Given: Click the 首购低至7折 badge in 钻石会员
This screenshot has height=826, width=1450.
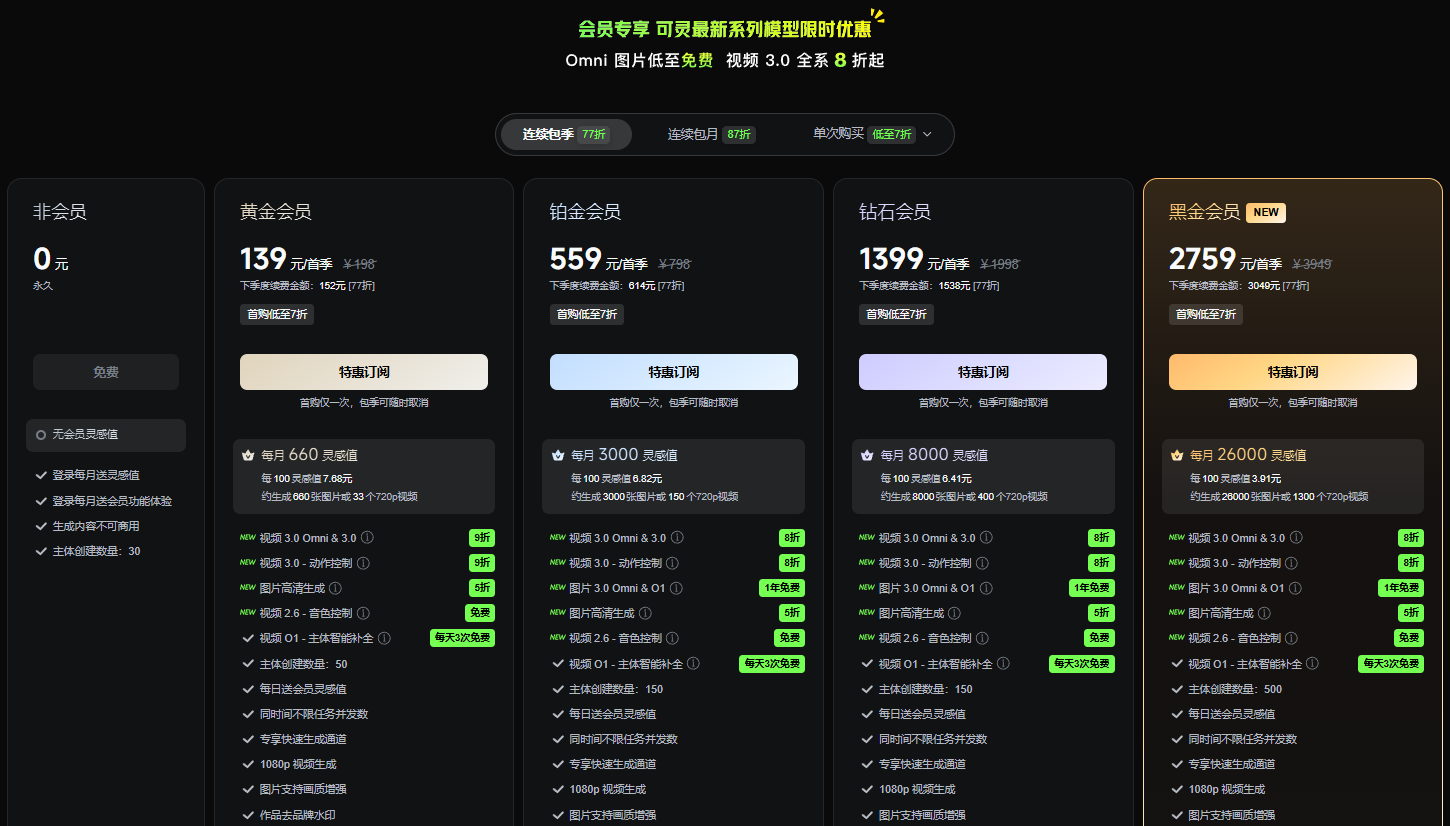Looking at the screenshot, I should [x=895, y=313].
